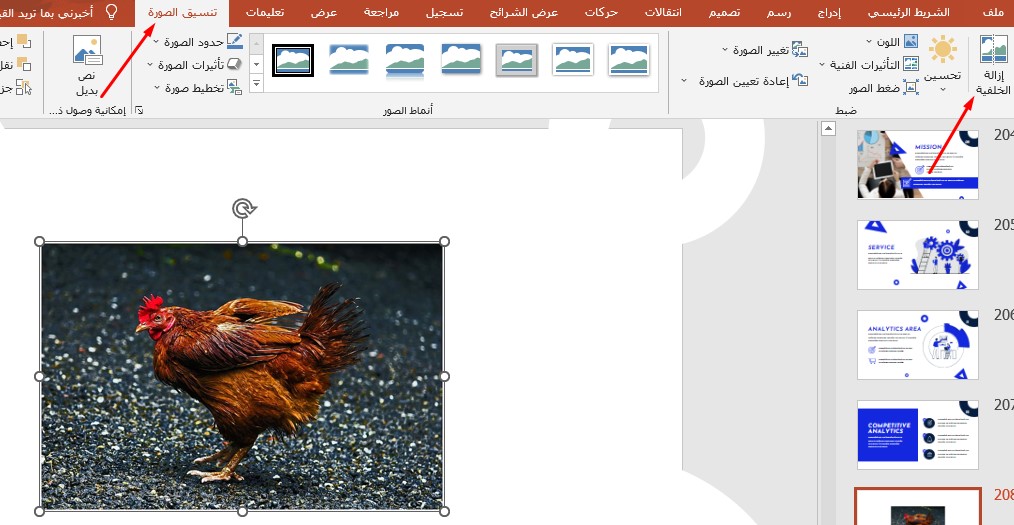Click the Selection Pane icon with cursor
Viewport: 1014px width, 525px height.
coord(23,87)
